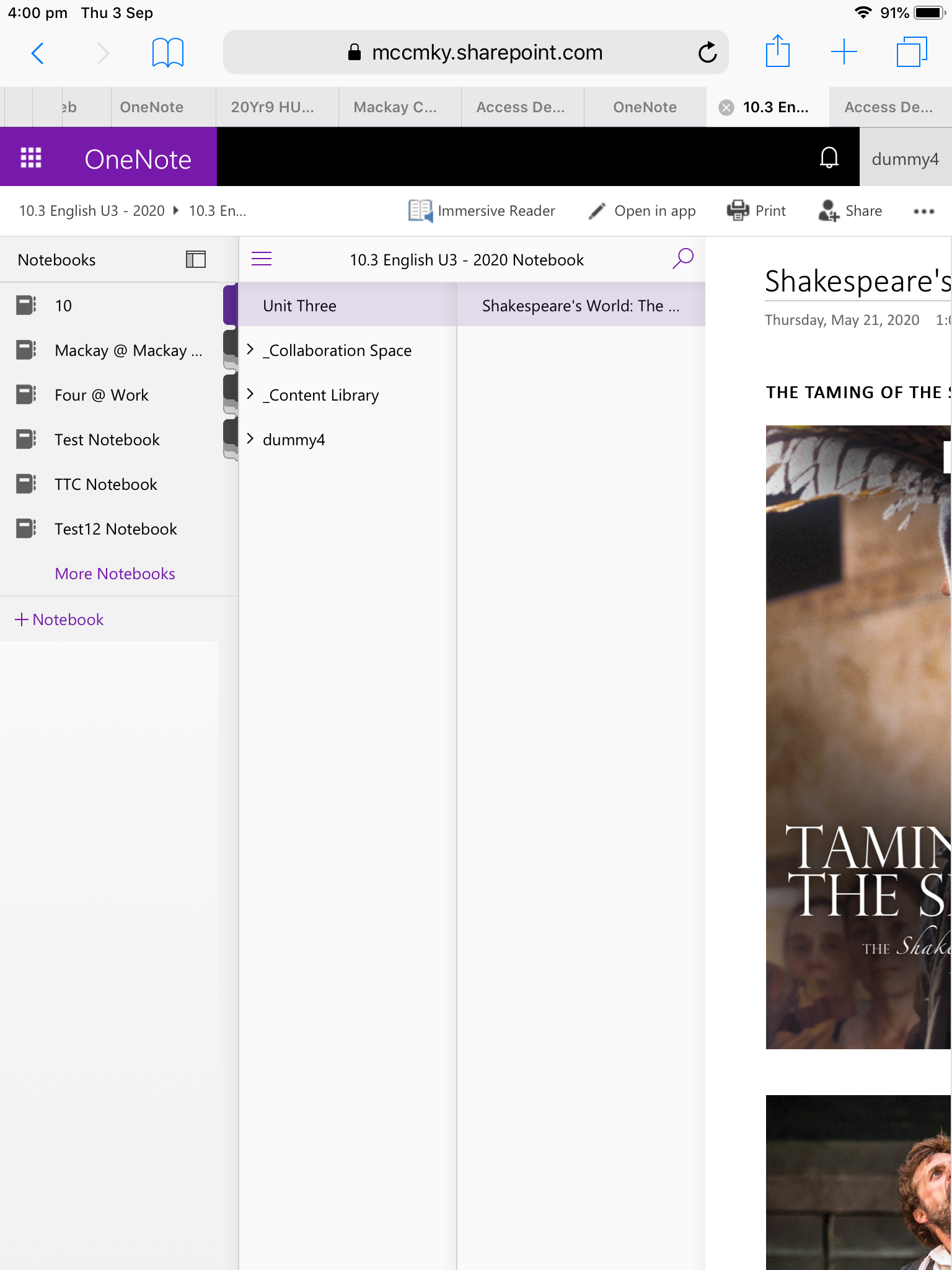The image size is (952, 1270).
Task: Open Four @ Work notebook
Action: click(102, 395)
